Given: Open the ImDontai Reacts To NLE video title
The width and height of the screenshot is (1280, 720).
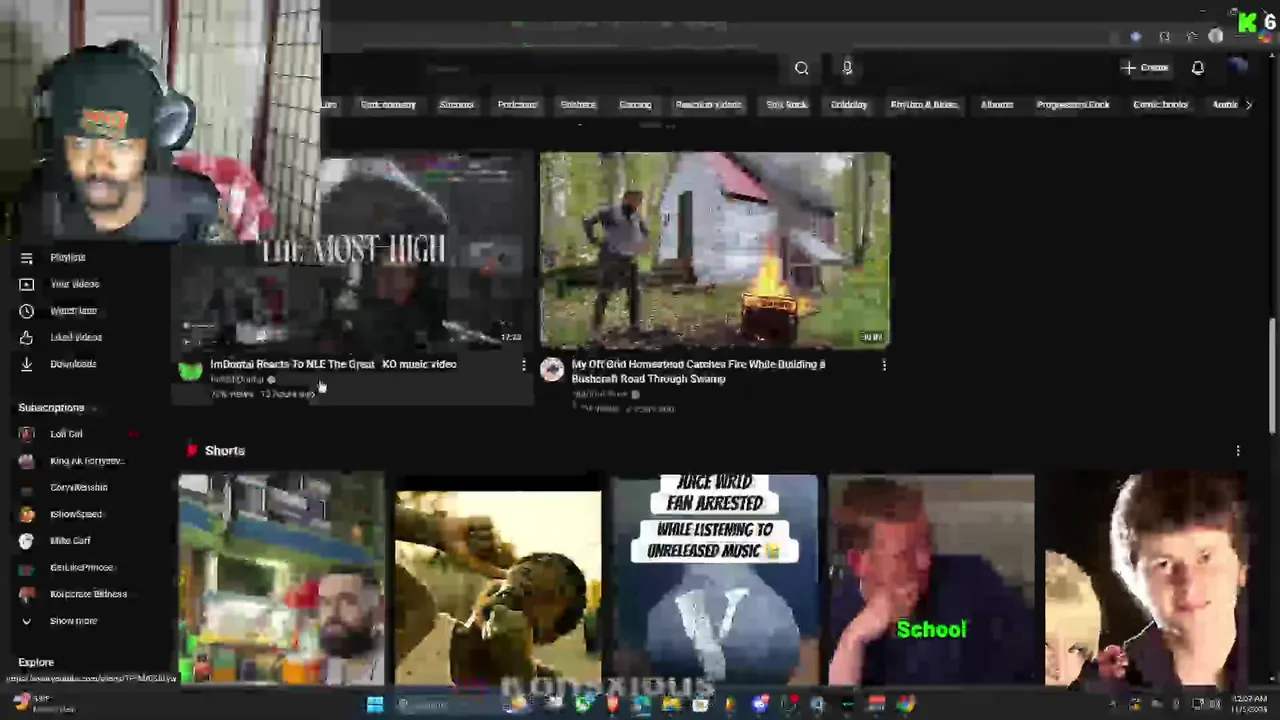Looking at the screenshot, I should tap(333, 364).
